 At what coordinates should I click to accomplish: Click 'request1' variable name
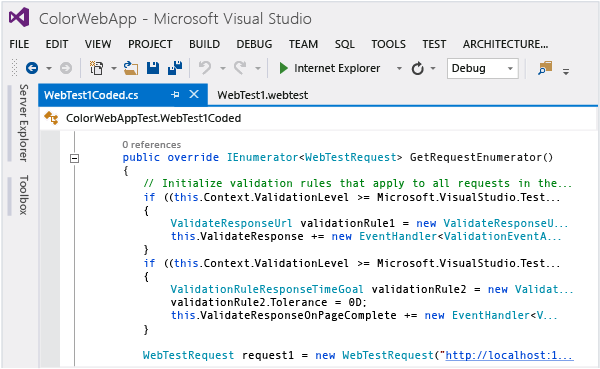268,355
